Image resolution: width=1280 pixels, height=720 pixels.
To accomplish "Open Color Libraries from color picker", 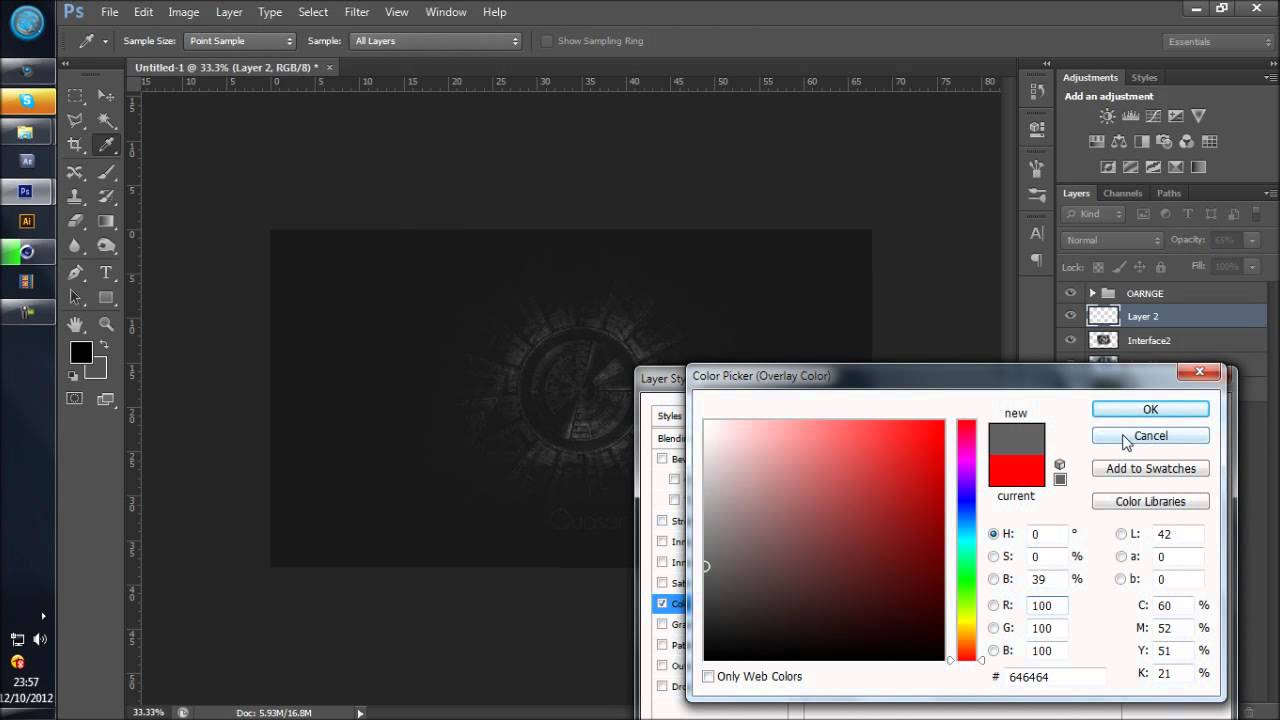I will [1150, 502].
